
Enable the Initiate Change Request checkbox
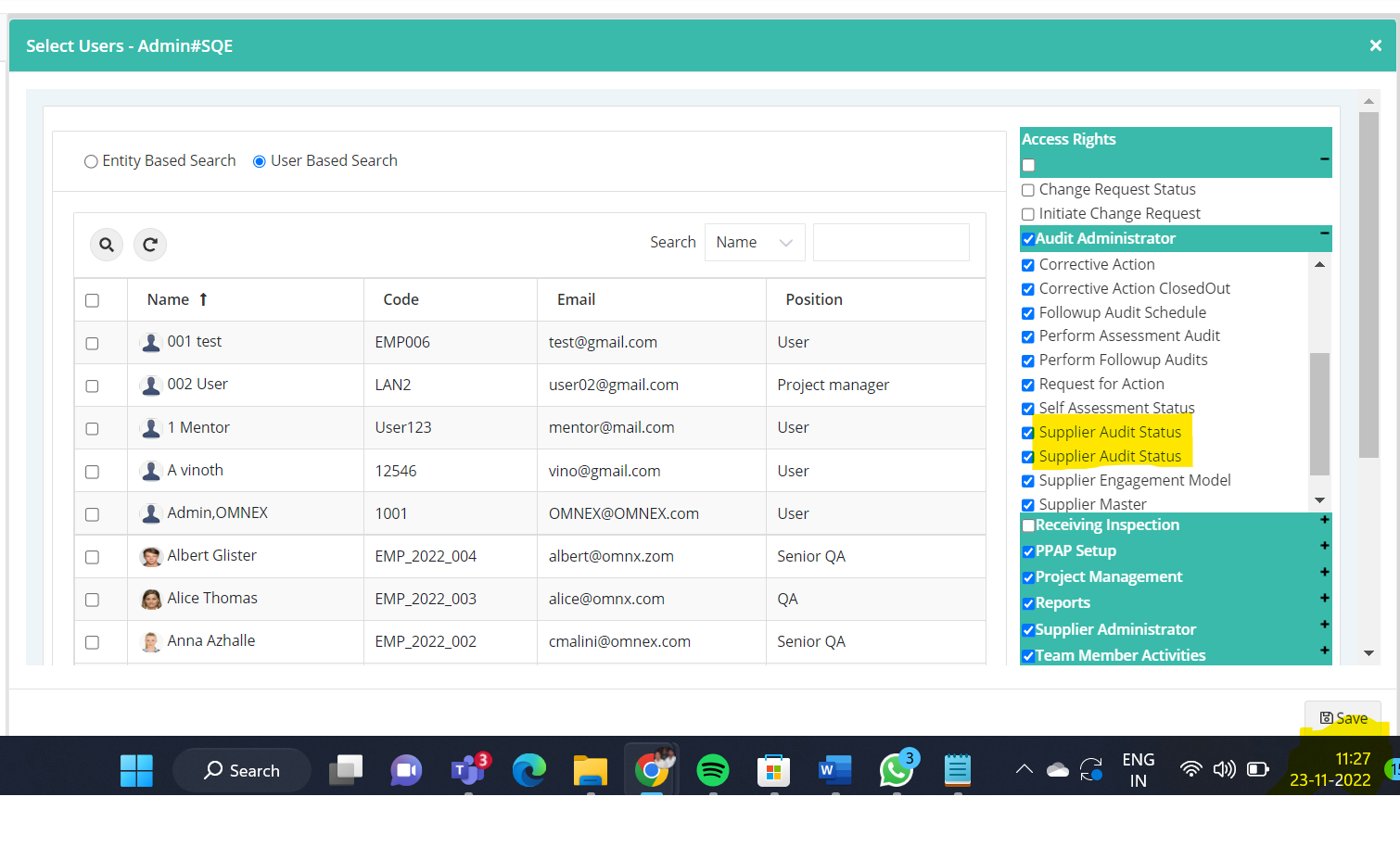pyautogui.click(x=1028, y=214)
